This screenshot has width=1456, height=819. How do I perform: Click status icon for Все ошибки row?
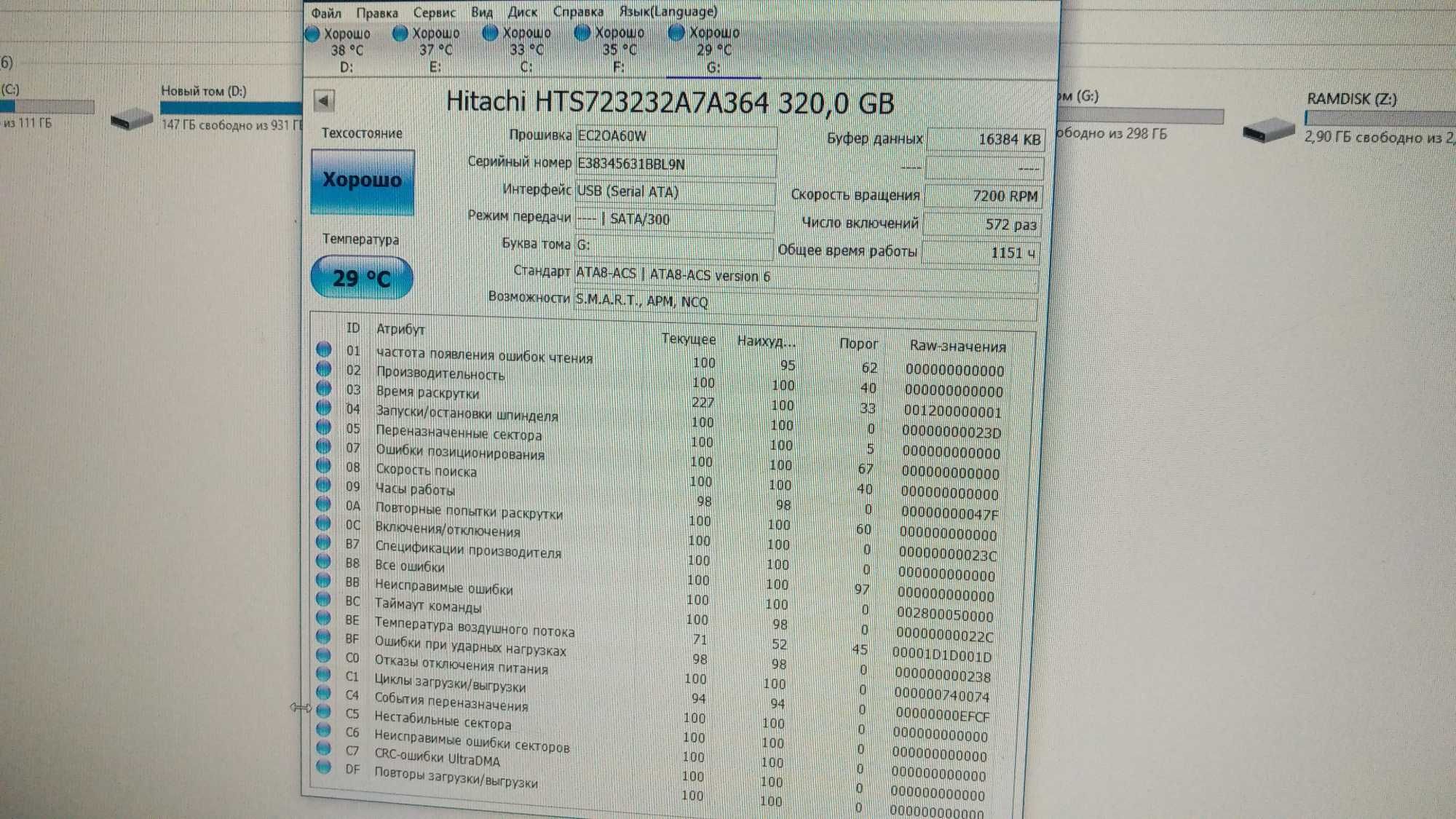click(x=324, y=561)
